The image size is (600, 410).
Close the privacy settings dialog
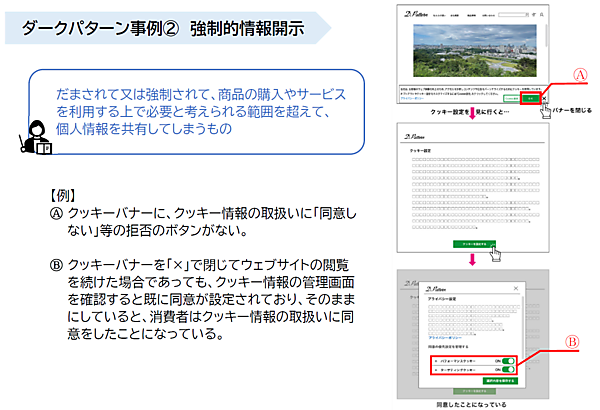point(516,288)
